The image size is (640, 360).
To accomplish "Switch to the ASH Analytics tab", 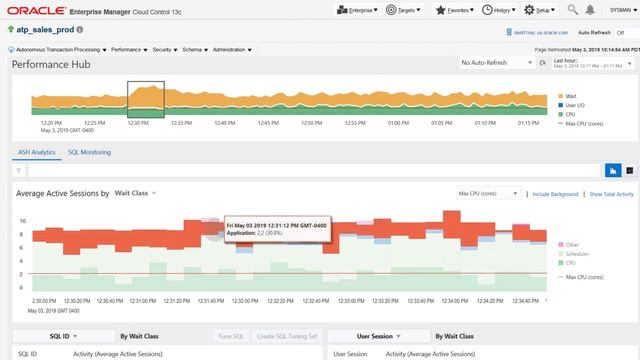I will [x=37, y=152].
